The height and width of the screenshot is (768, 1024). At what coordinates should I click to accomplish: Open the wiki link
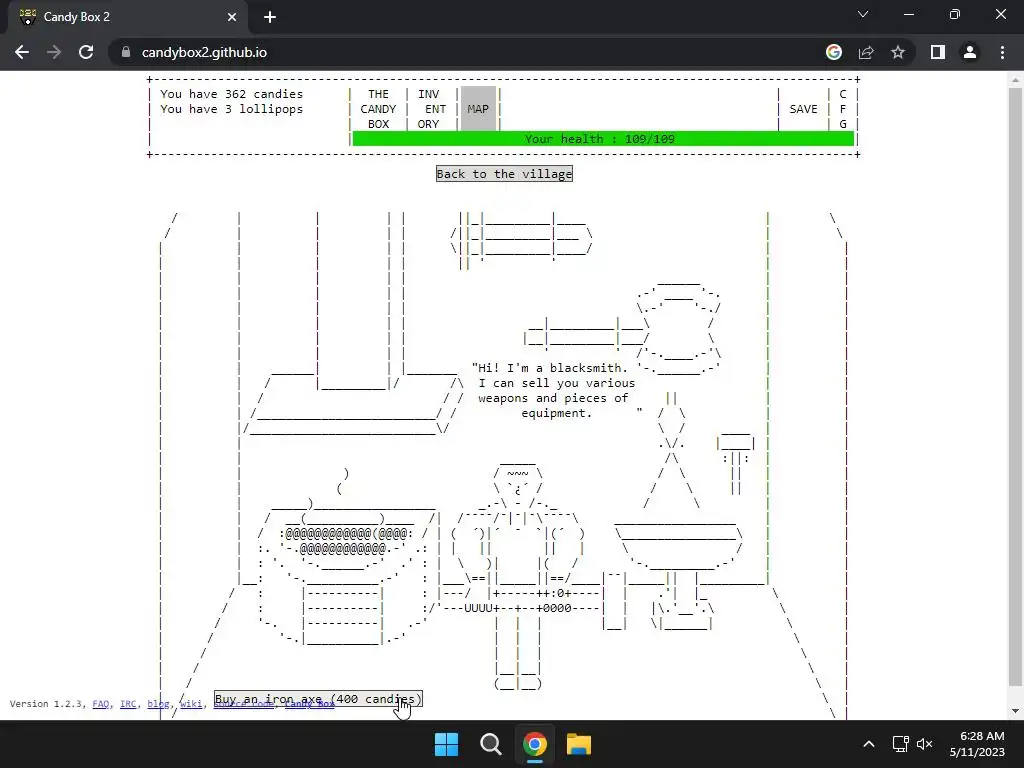coord(191,703)
